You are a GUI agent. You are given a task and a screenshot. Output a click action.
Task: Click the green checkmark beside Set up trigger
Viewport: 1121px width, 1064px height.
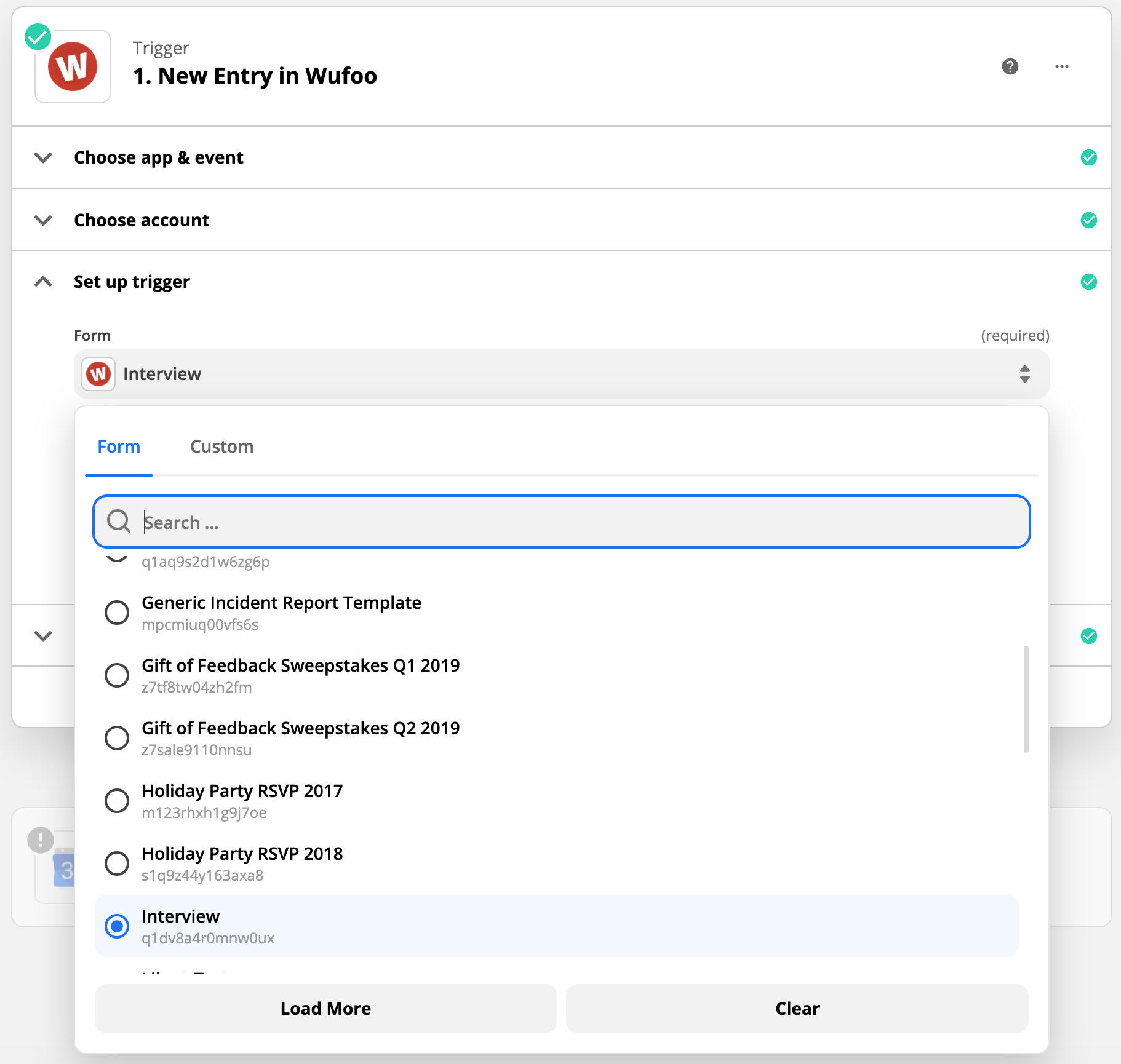tap(1088, 282)
